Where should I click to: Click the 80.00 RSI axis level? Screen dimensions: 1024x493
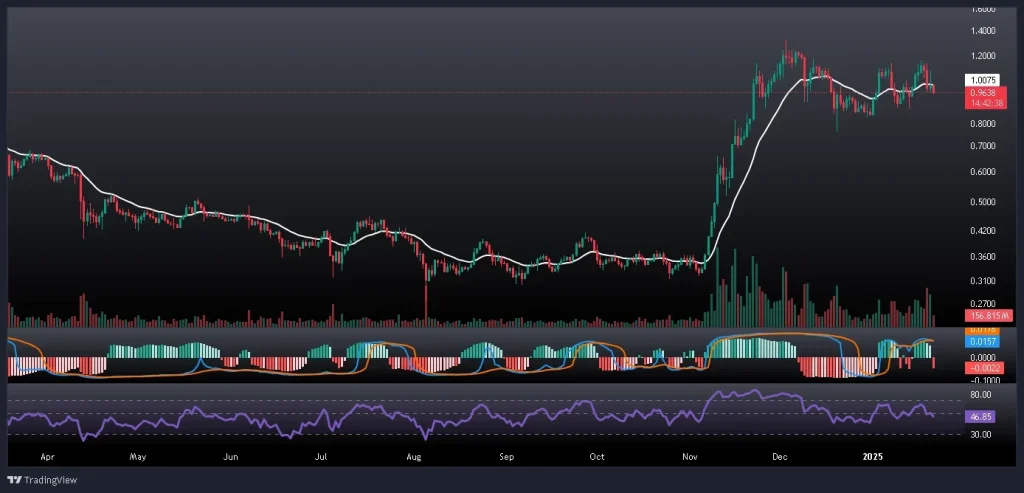coord(982,395)
